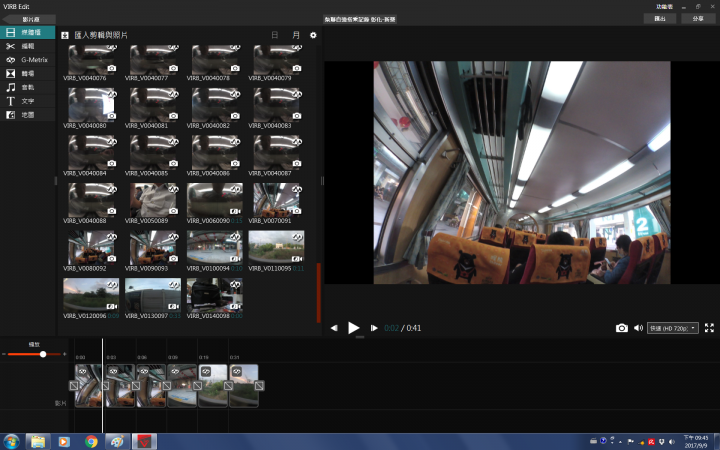Click the zoom slider handle in timeline
720x450 pixels.
coord(43,354)
